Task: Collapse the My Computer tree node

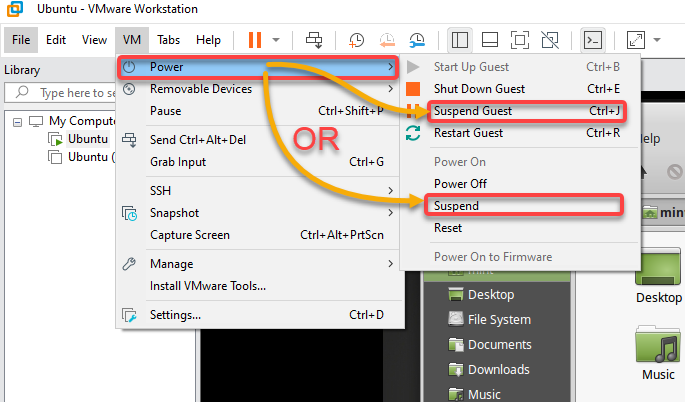Action: click(17, 122)
